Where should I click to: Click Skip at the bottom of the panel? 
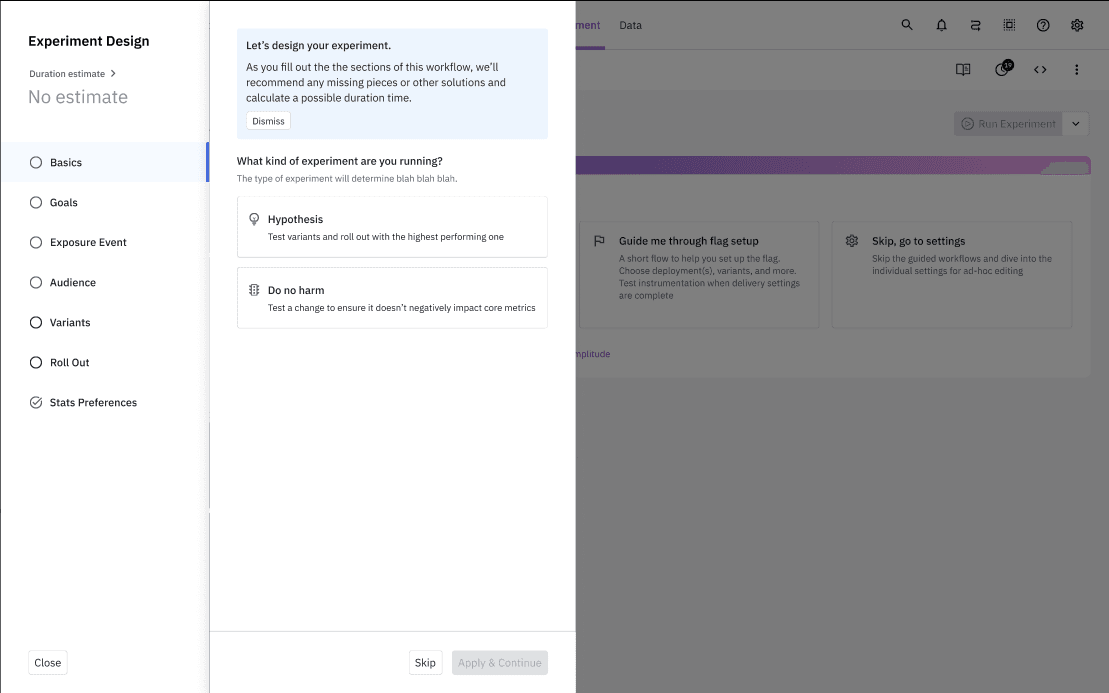(x=425, y=662)
